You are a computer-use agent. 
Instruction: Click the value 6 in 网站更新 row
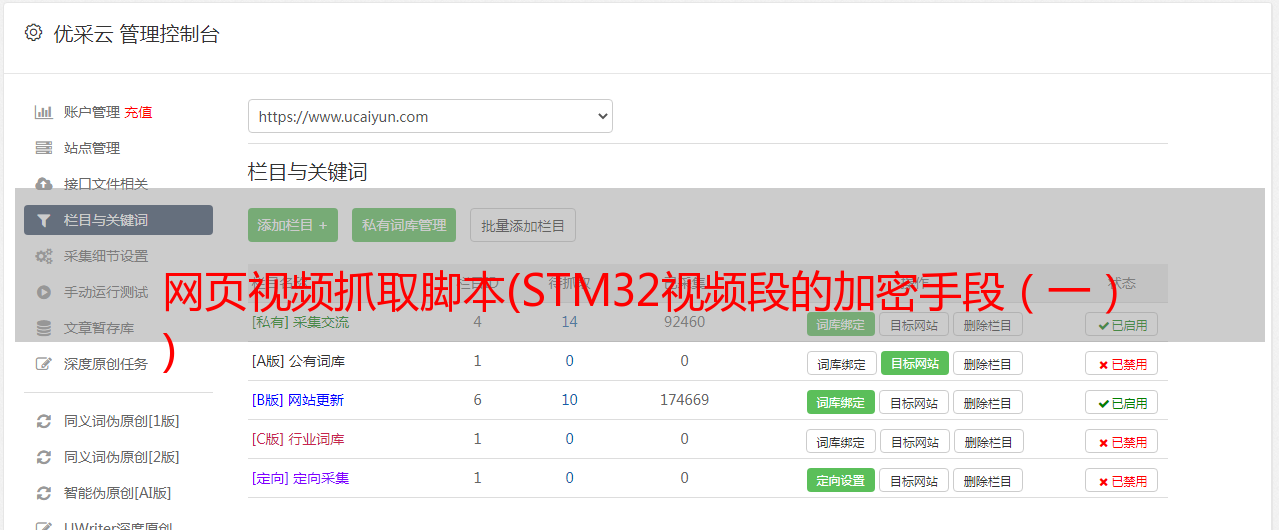pos(477,400)
